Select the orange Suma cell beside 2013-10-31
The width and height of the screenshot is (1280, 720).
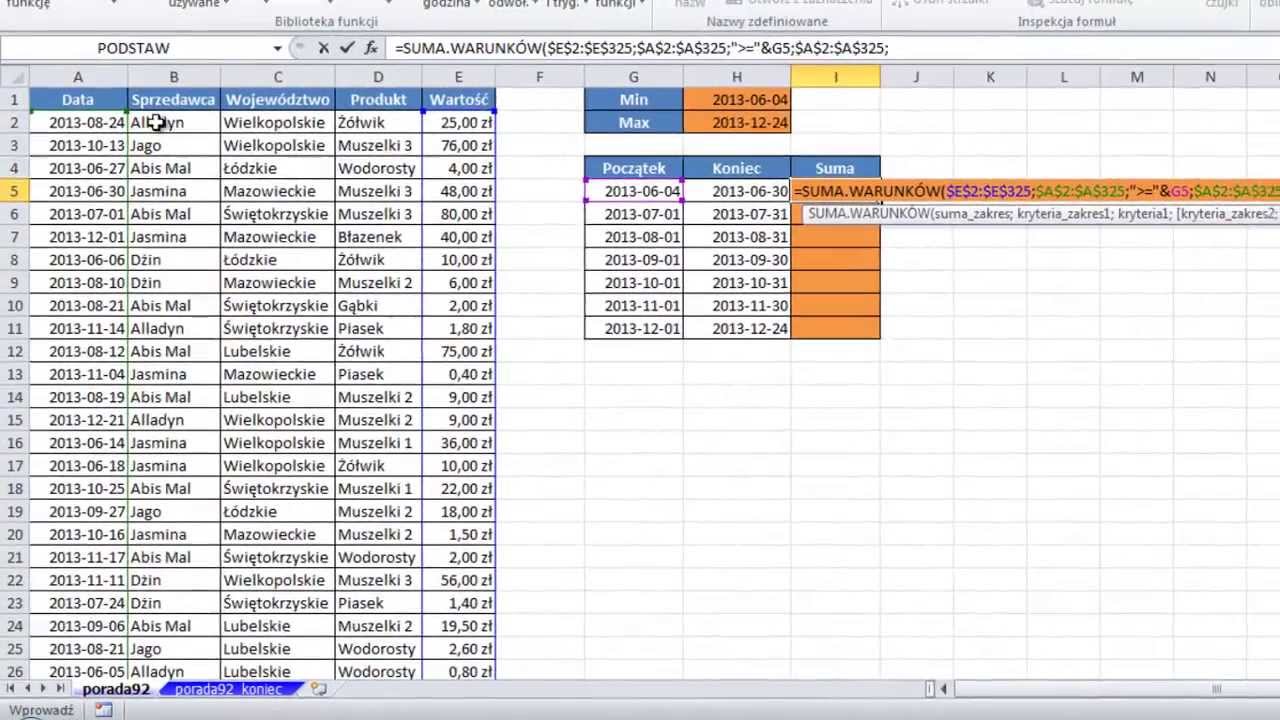[x=835, y=283]
